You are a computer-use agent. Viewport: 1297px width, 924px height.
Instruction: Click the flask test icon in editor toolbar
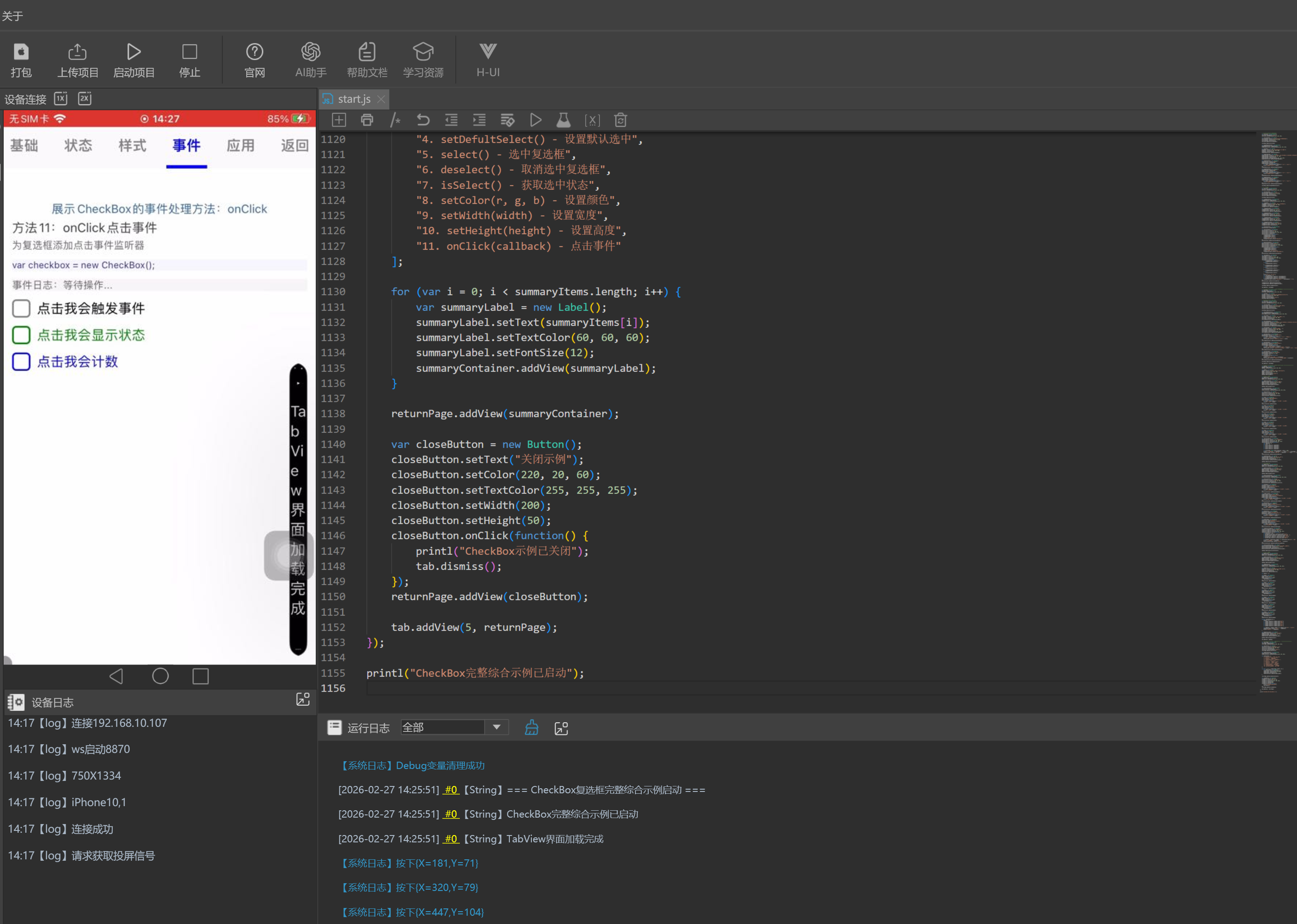pyautogui.click(x=563, y=120)
